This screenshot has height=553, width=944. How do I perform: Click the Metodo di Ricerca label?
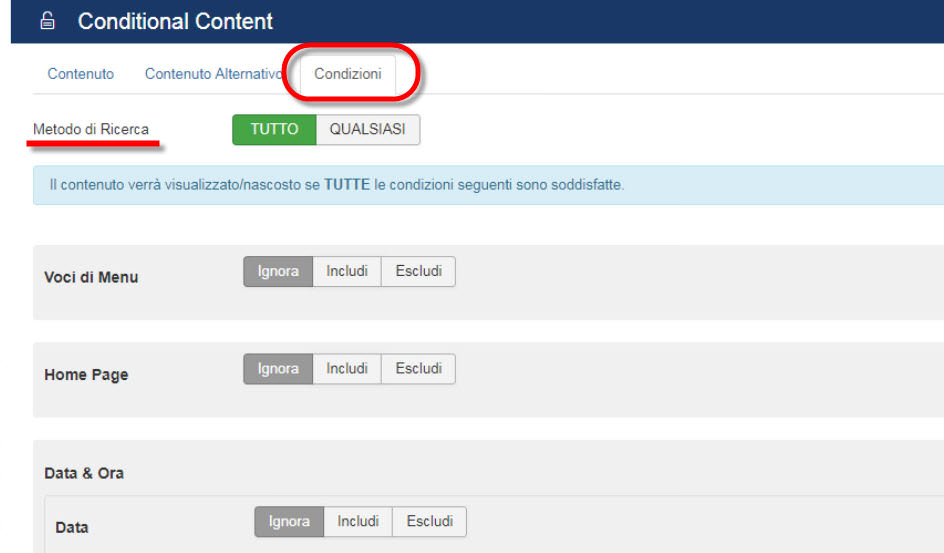click(x=91, y=130)
